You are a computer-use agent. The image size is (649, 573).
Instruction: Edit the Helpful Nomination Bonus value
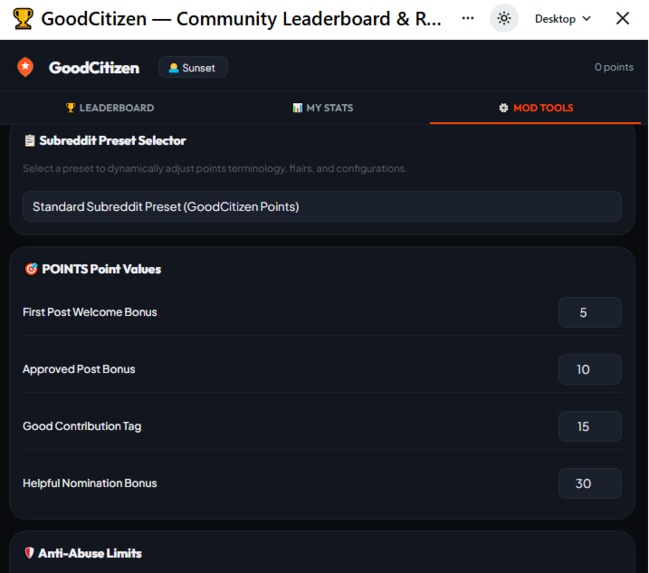click(x=590, y=483)
